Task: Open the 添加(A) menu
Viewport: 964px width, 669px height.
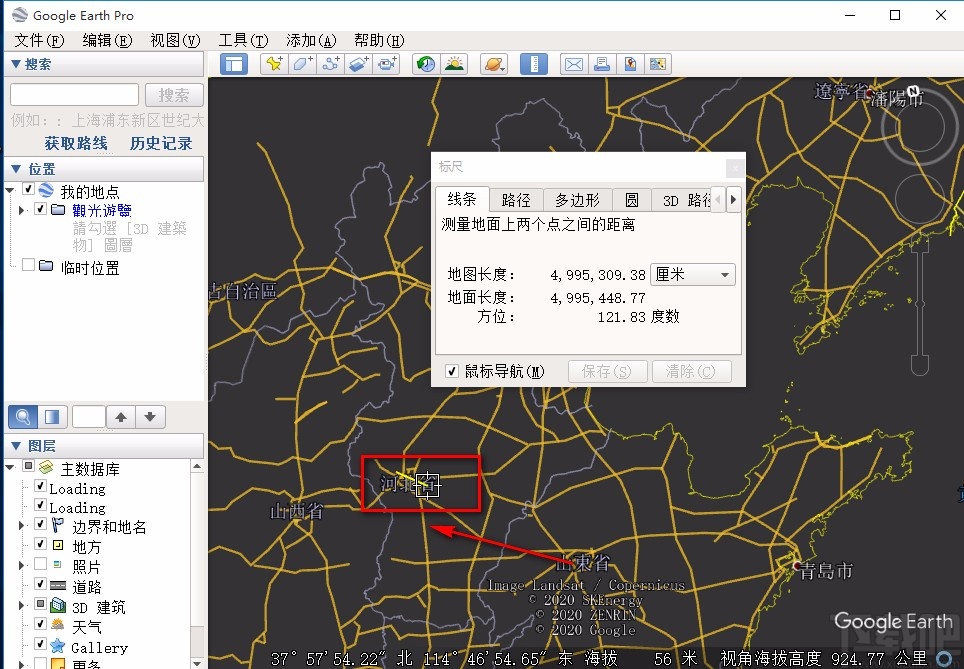Action: click(311, 41)
